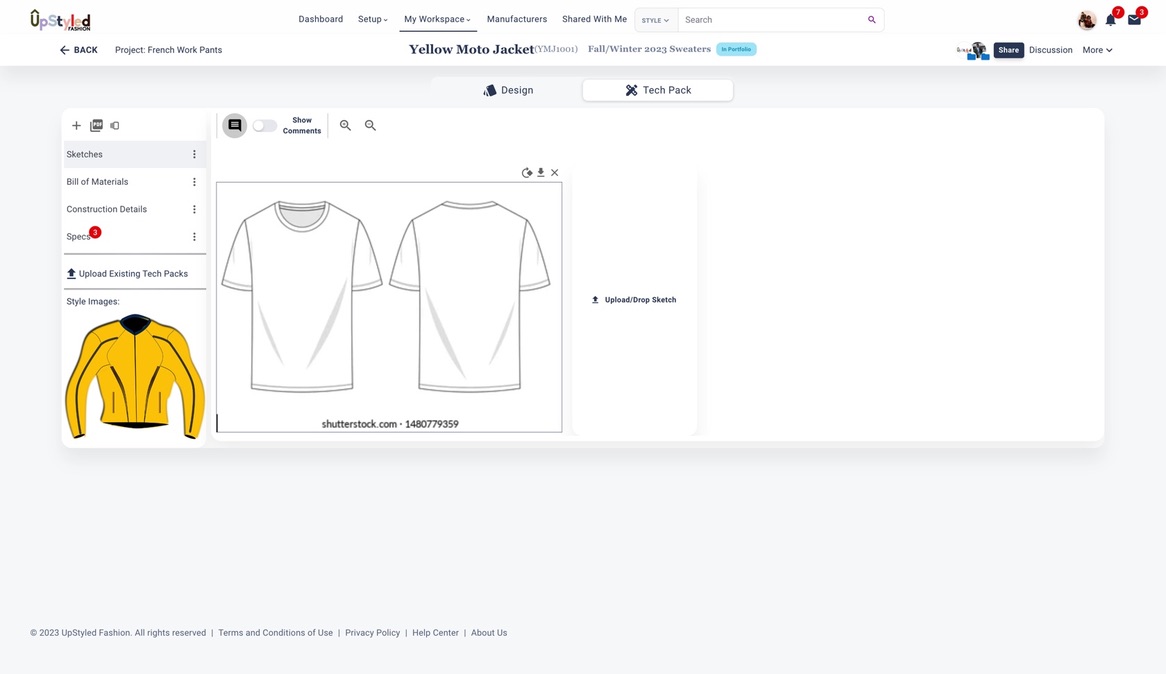
Task: Click the Share button
Action: tap(1008, 50)
